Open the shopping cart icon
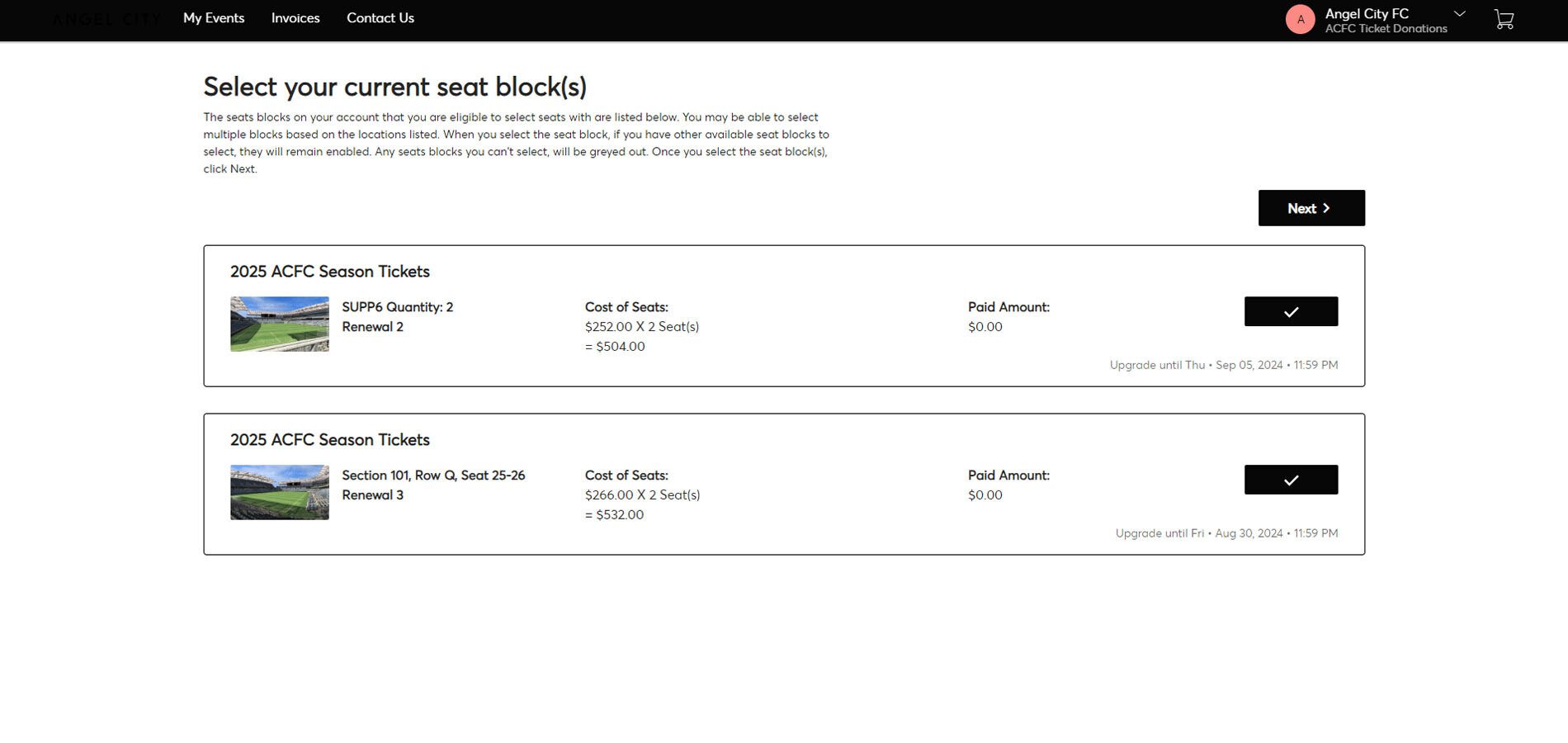 pos(1504,19)
